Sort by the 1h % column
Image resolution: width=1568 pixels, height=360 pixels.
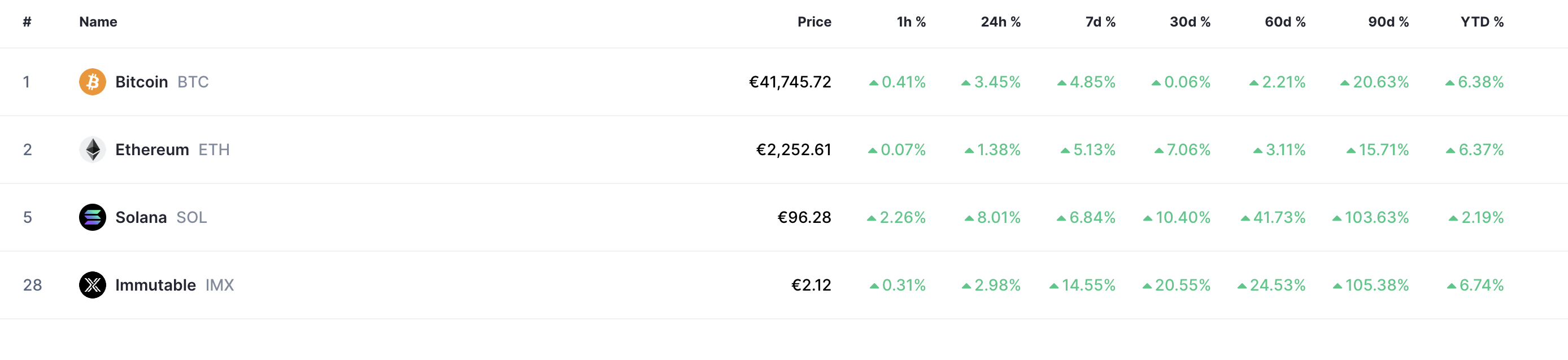tap(911, 22)
